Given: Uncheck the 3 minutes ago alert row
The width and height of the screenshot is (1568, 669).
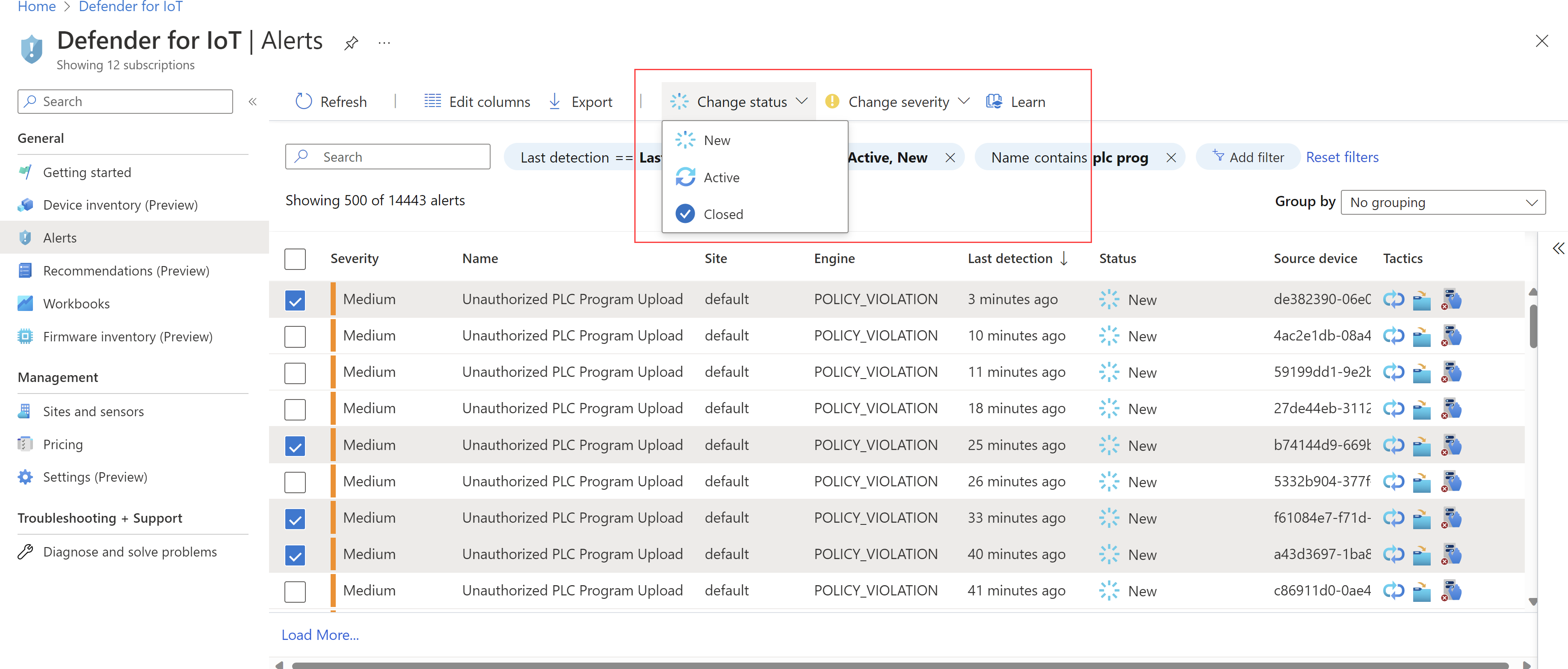Looking at the screenshot, I should point(295,300).
